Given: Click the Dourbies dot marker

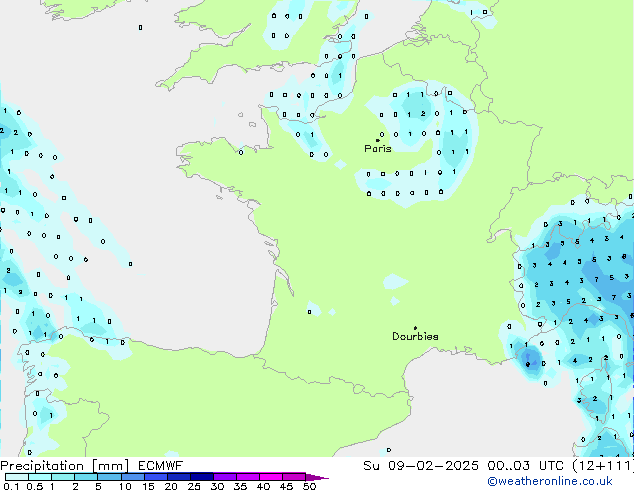Looking at the screenshot, I should (415, 328).
